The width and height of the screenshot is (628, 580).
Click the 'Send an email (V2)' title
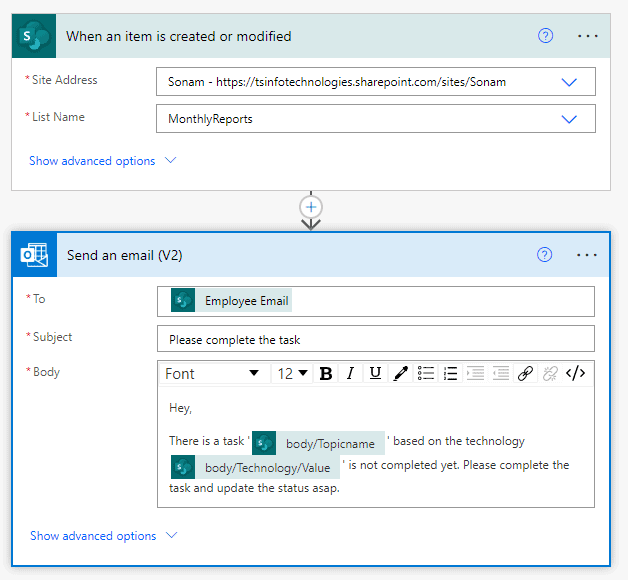(125, 256)
